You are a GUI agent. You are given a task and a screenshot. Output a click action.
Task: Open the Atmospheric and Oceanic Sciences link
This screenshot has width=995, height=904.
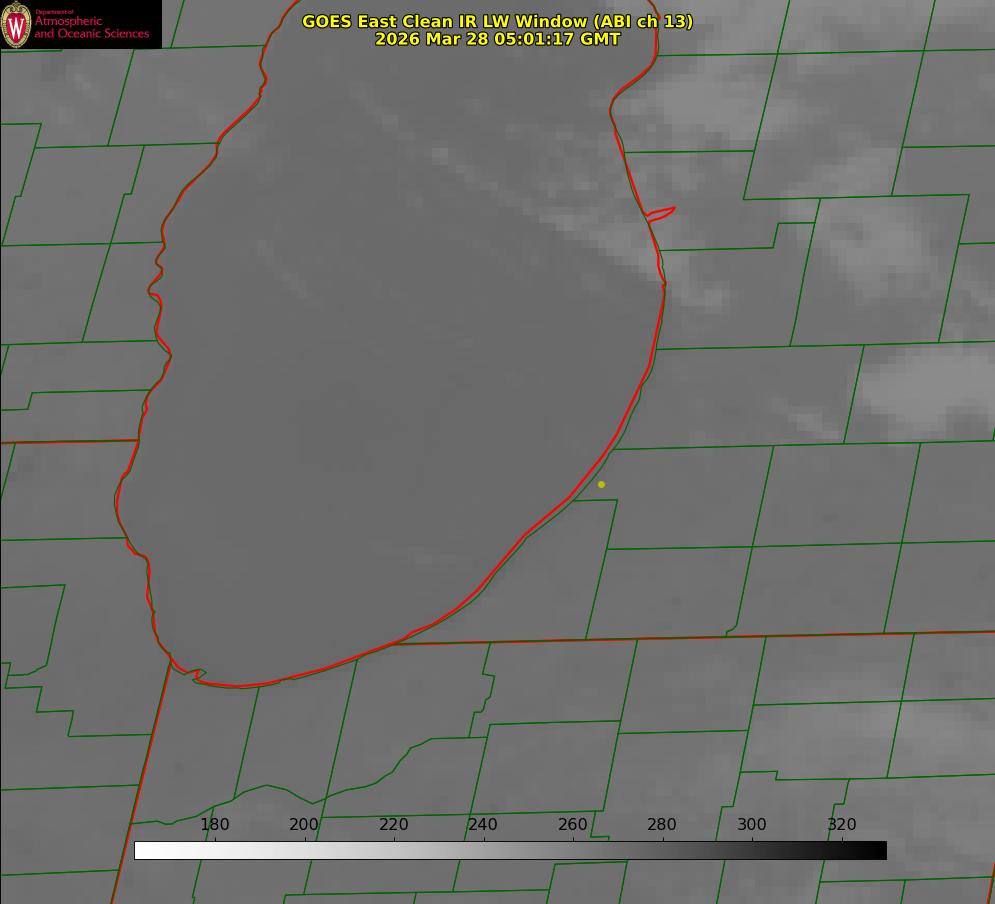[92, 28]
